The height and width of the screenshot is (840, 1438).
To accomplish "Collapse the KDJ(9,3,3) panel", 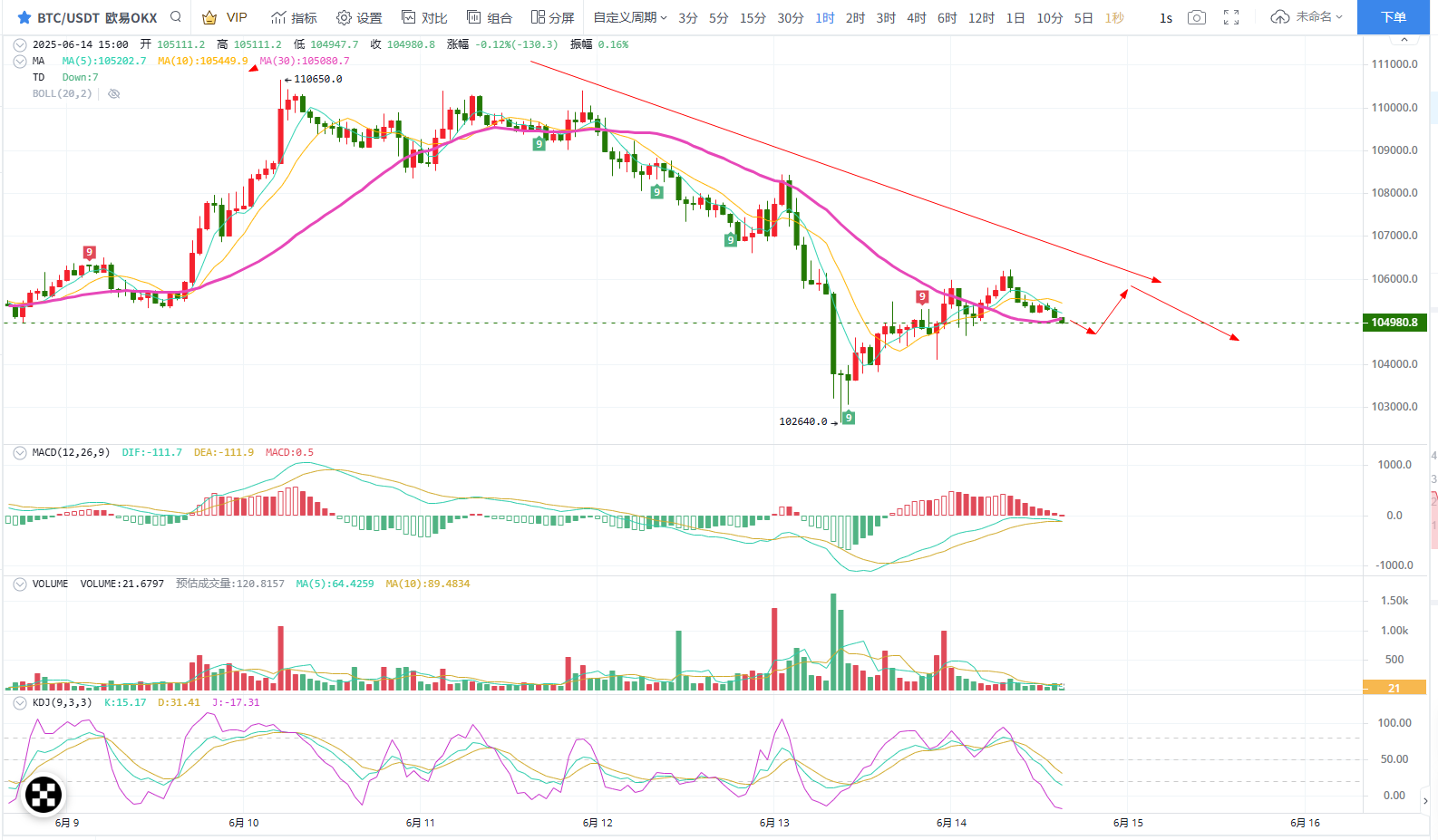I will [x=20, y=702].
